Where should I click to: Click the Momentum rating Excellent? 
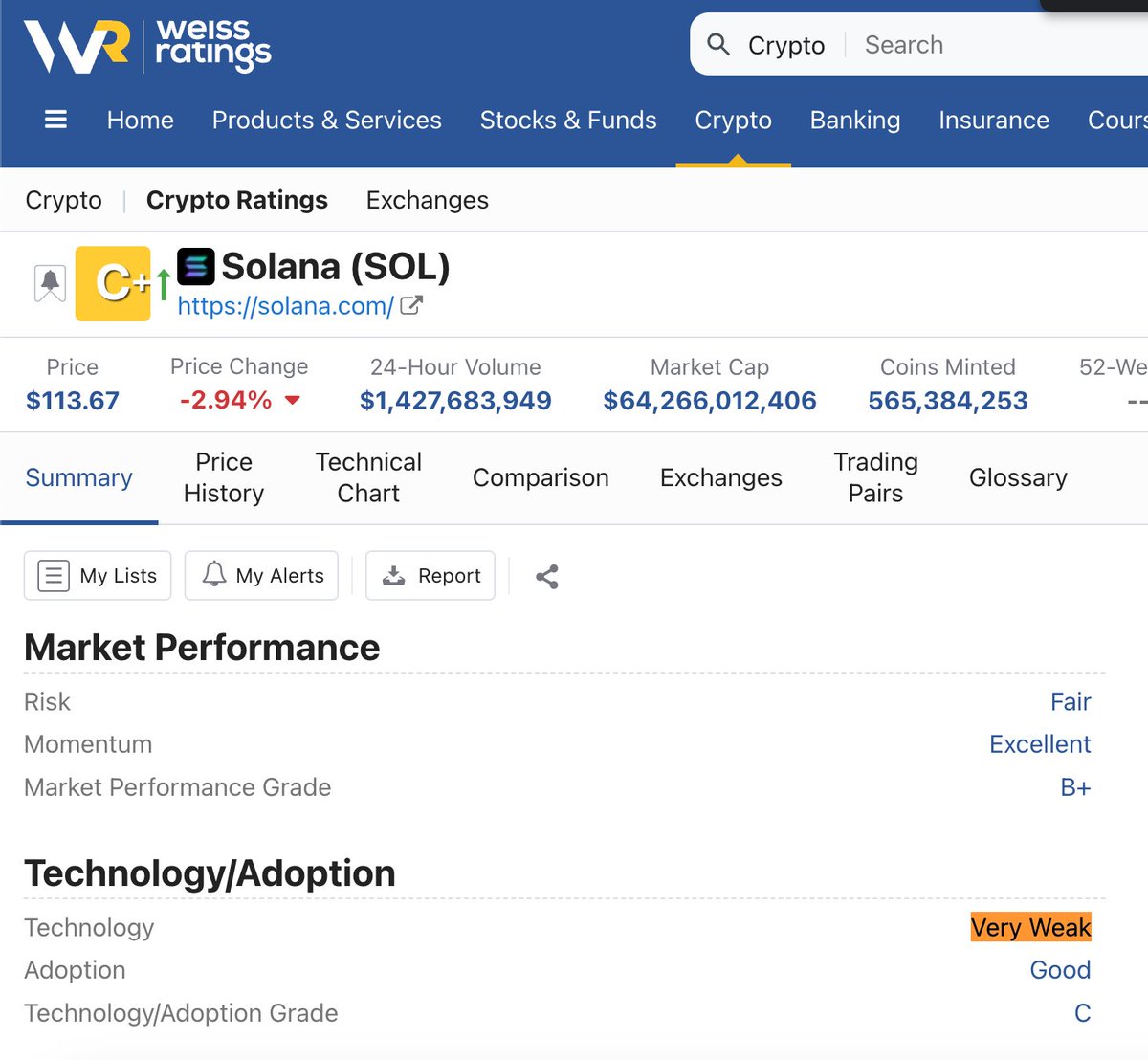click(x=1040, y=744)
